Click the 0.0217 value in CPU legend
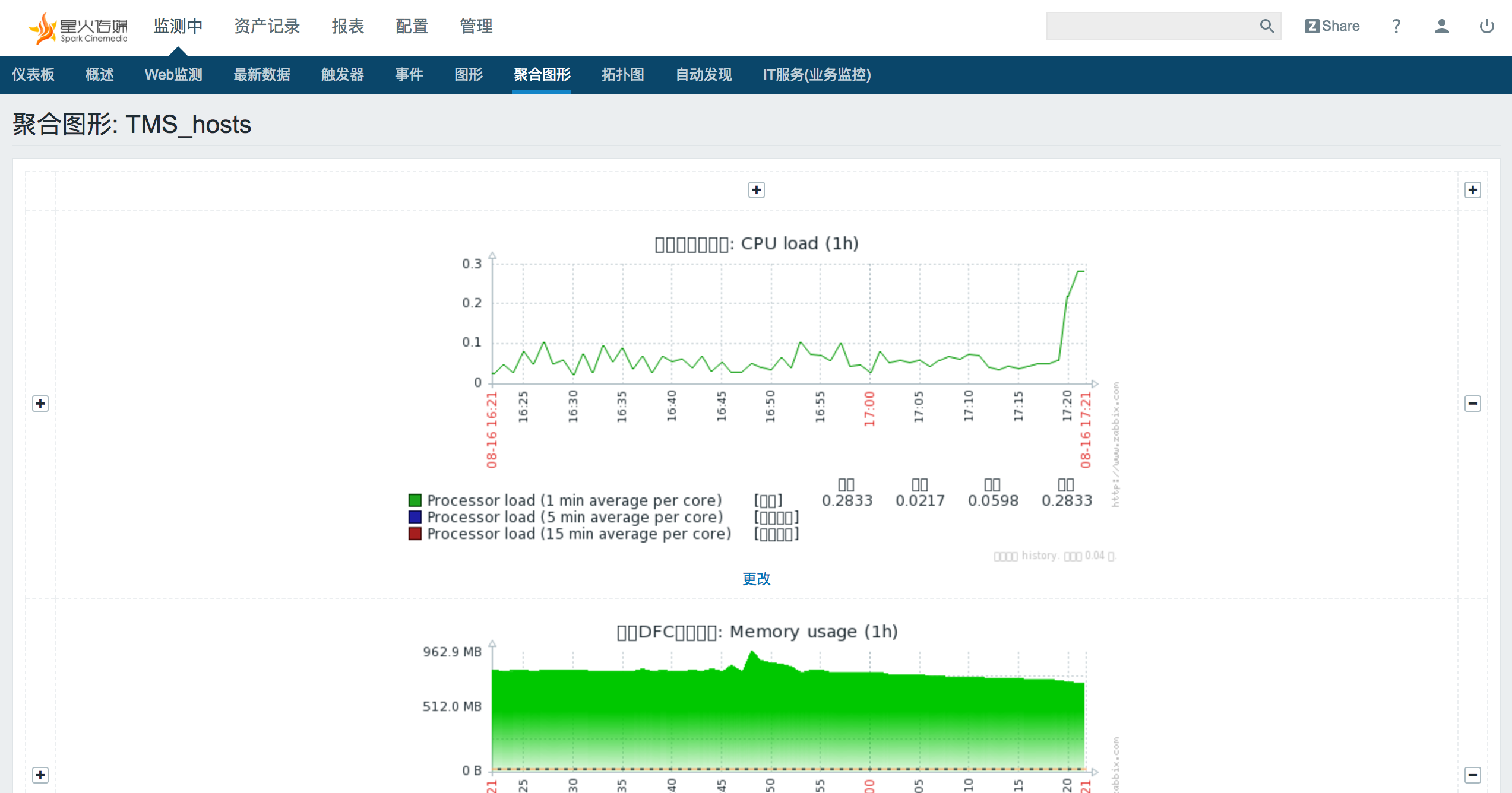This screenshot has width=1512, height=793. 920,501
